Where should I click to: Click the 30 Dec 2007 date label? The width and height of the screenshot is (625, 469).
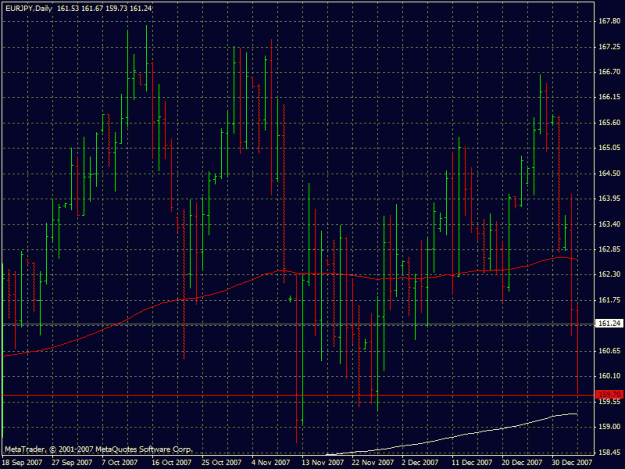572,462
